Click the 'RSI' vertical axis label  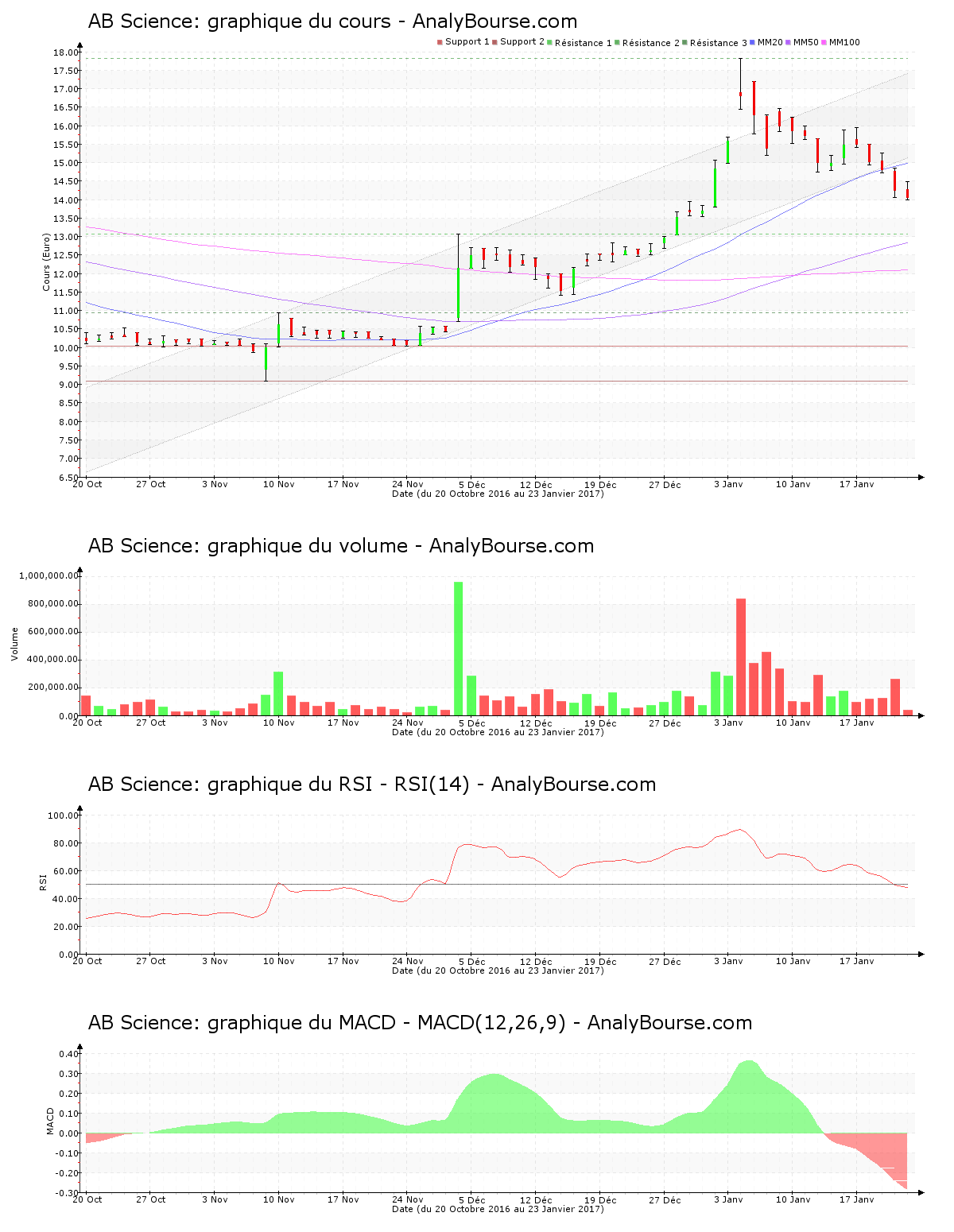[43, 881]
